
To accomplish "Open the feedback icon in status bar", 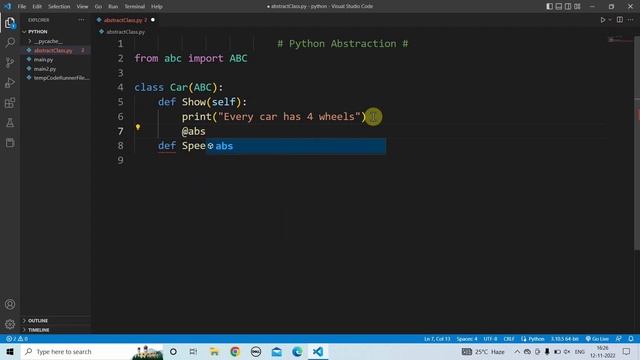I will point(619,339).
